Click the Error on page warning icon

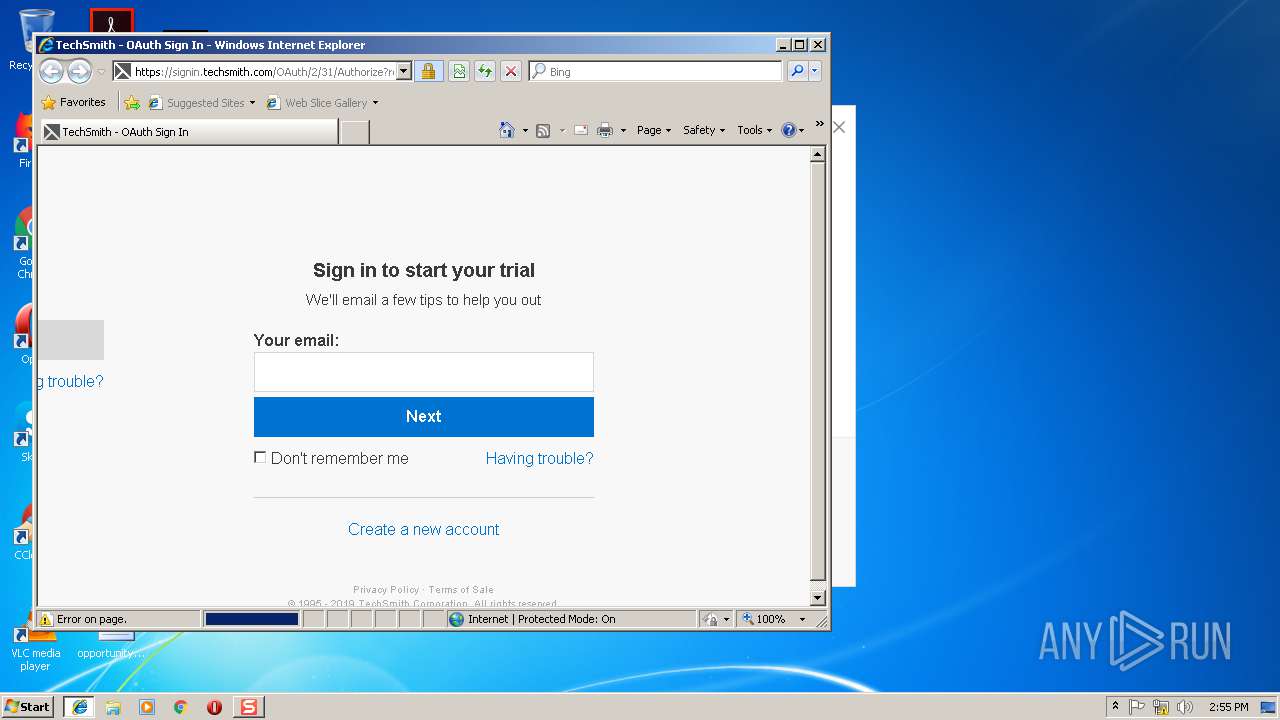click(x=45, y=619)
